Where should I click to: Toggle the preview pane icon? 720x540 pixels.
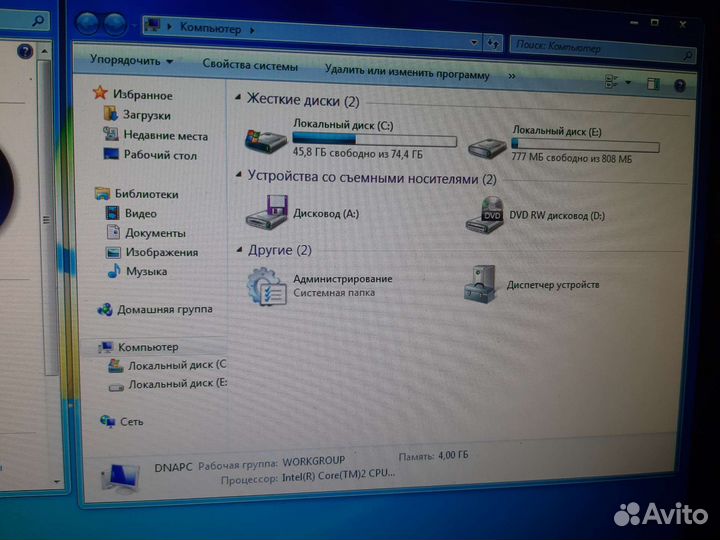tap(654, 82)
